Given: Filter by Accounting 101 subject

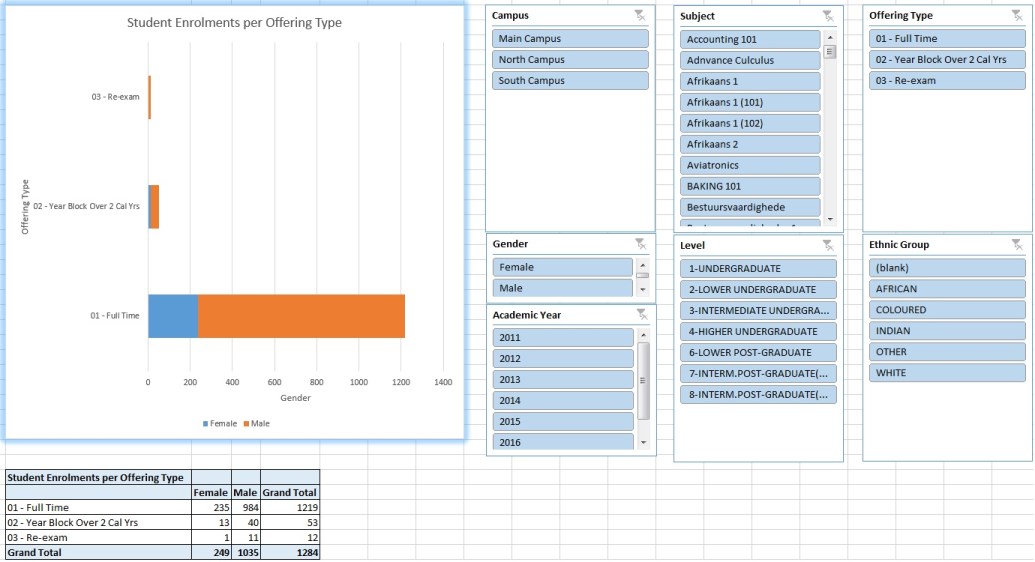Looking at the screenshot, I should 750,40.
